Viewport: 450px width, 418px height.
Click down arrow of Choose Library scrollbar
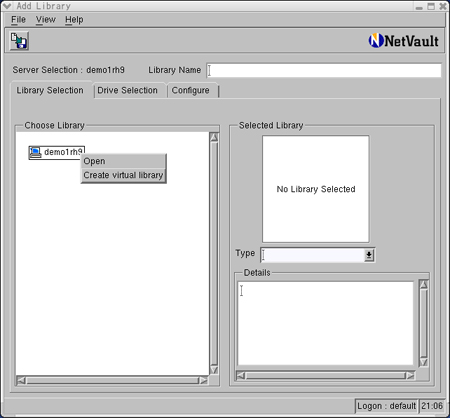[214, 370]
